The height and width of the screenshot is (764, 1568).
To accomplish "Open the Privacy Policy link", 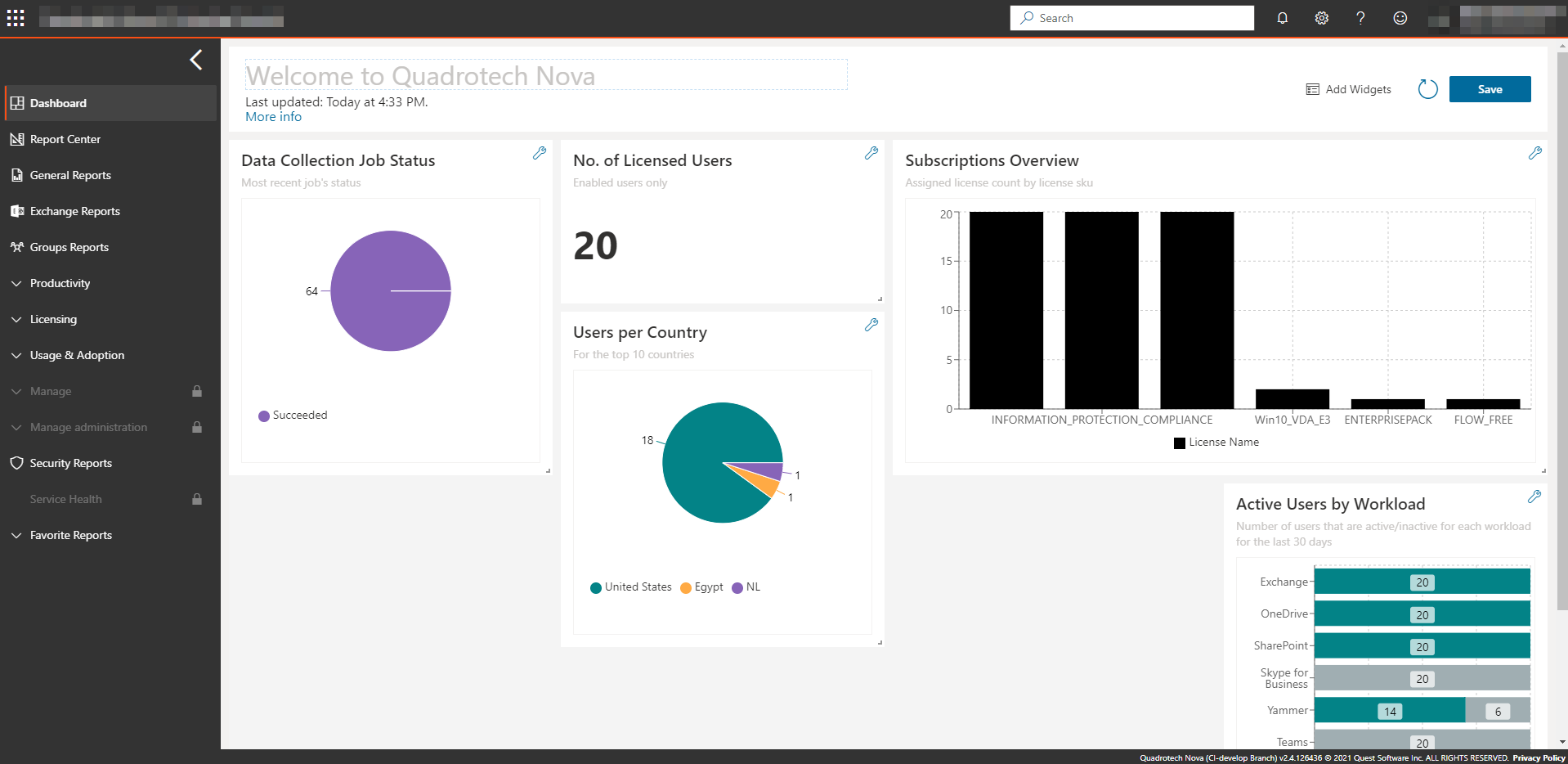I will click(x=1539, y=758).
